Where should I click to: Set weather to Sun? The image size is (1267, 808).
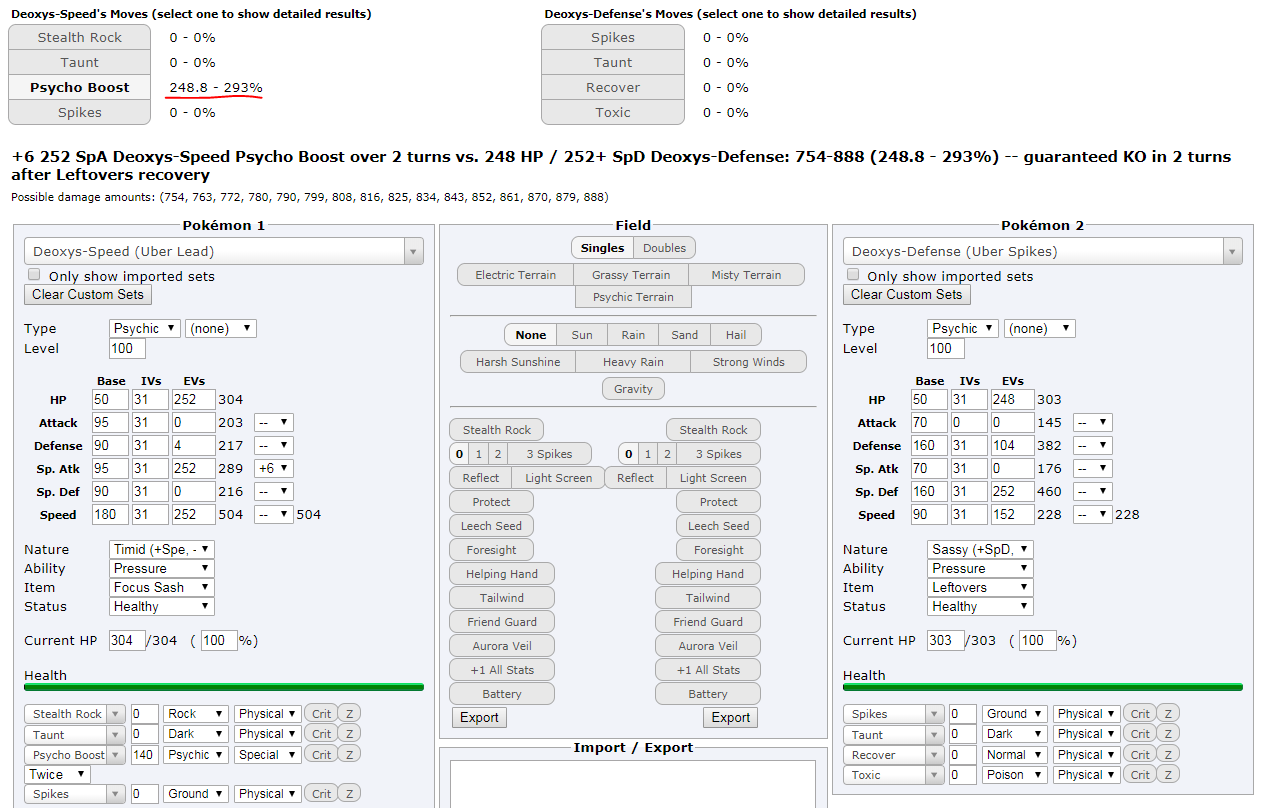[x=582, y=335]
